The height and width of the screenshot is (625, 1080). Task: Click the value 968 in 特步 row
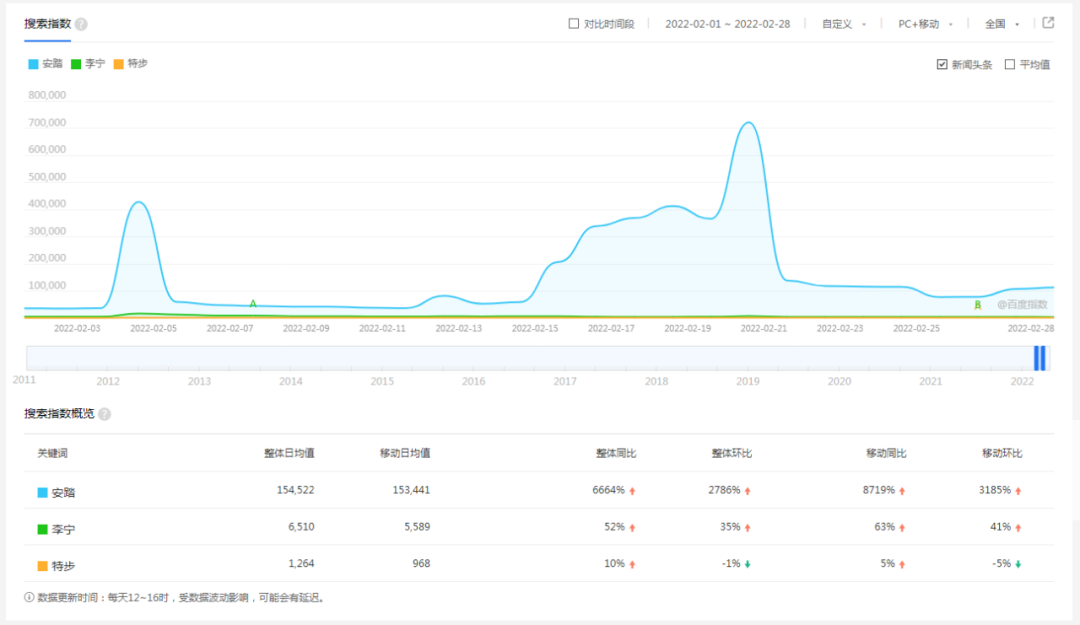click(x=421, y=564)
